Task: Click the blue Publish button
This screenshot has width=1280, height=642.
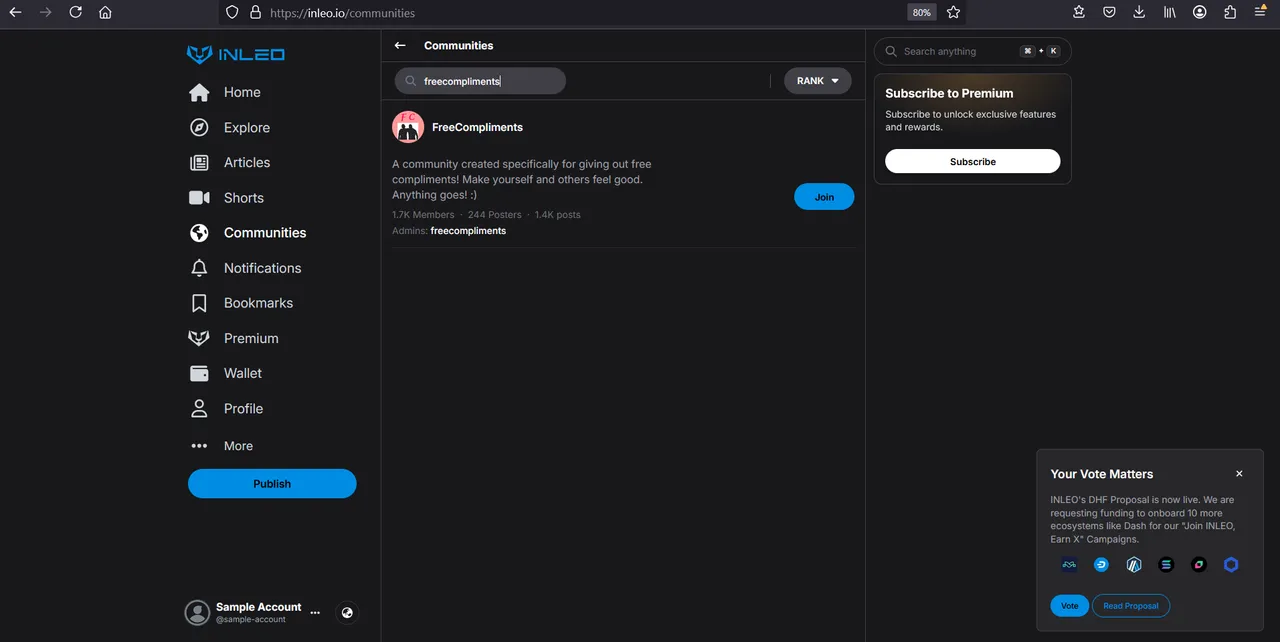Action: click(272, 483)
